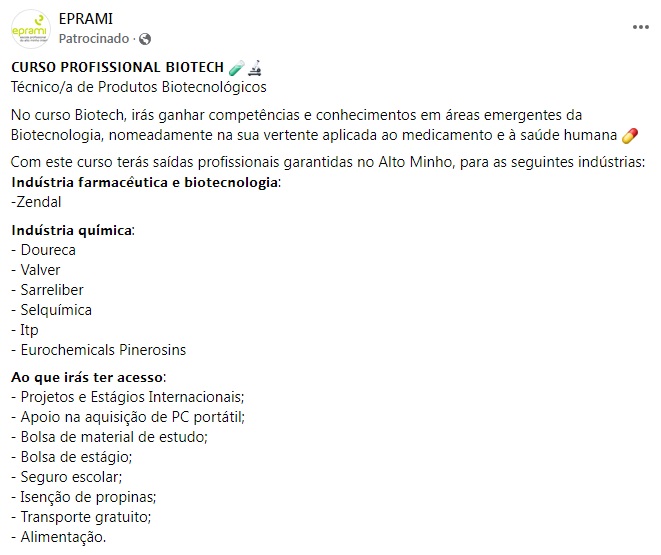Click the pill emoji after 'saúde humana'

pyautogui.click(x=629, y=135)
